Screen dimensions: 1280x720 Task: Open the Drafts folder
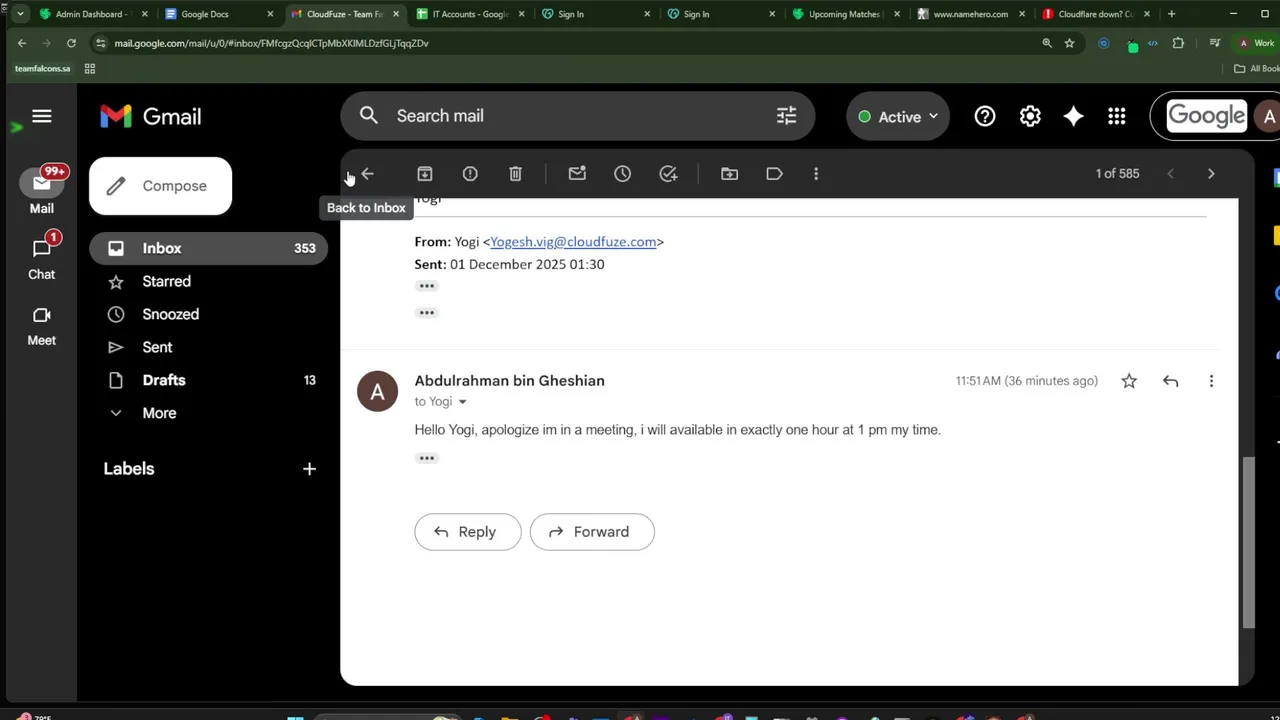click(x=208, y=380)
